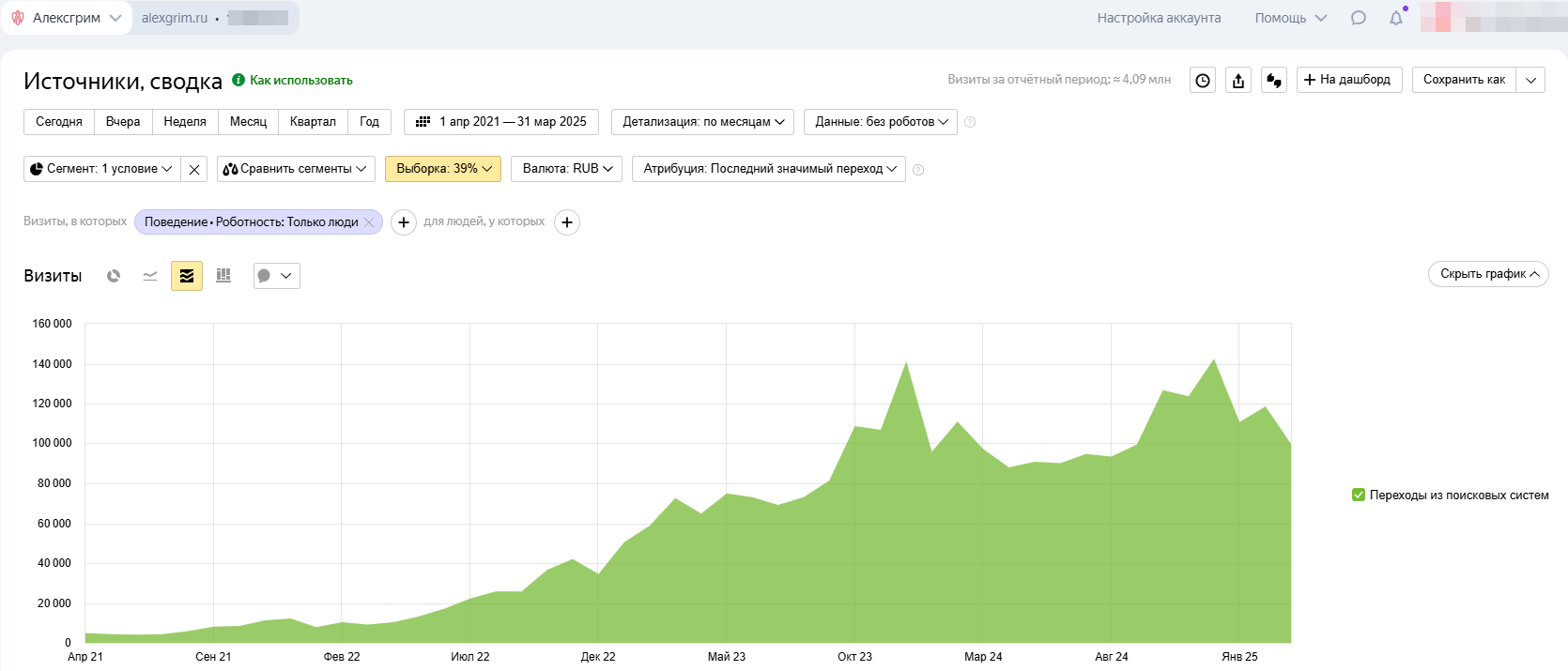
Task: Open the report history clock icon
Action: (x=1203, y=81)
